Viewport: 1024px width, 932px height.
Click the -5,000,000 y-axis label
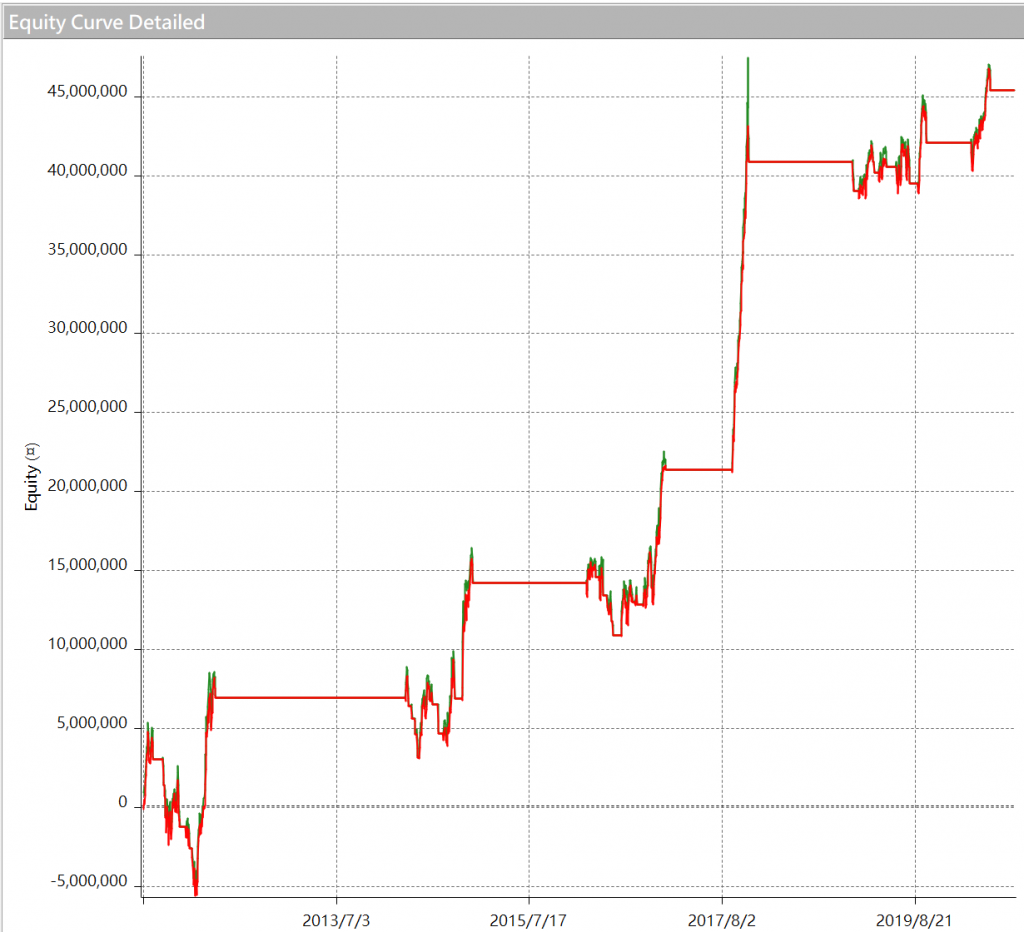(x=89, y=882)
